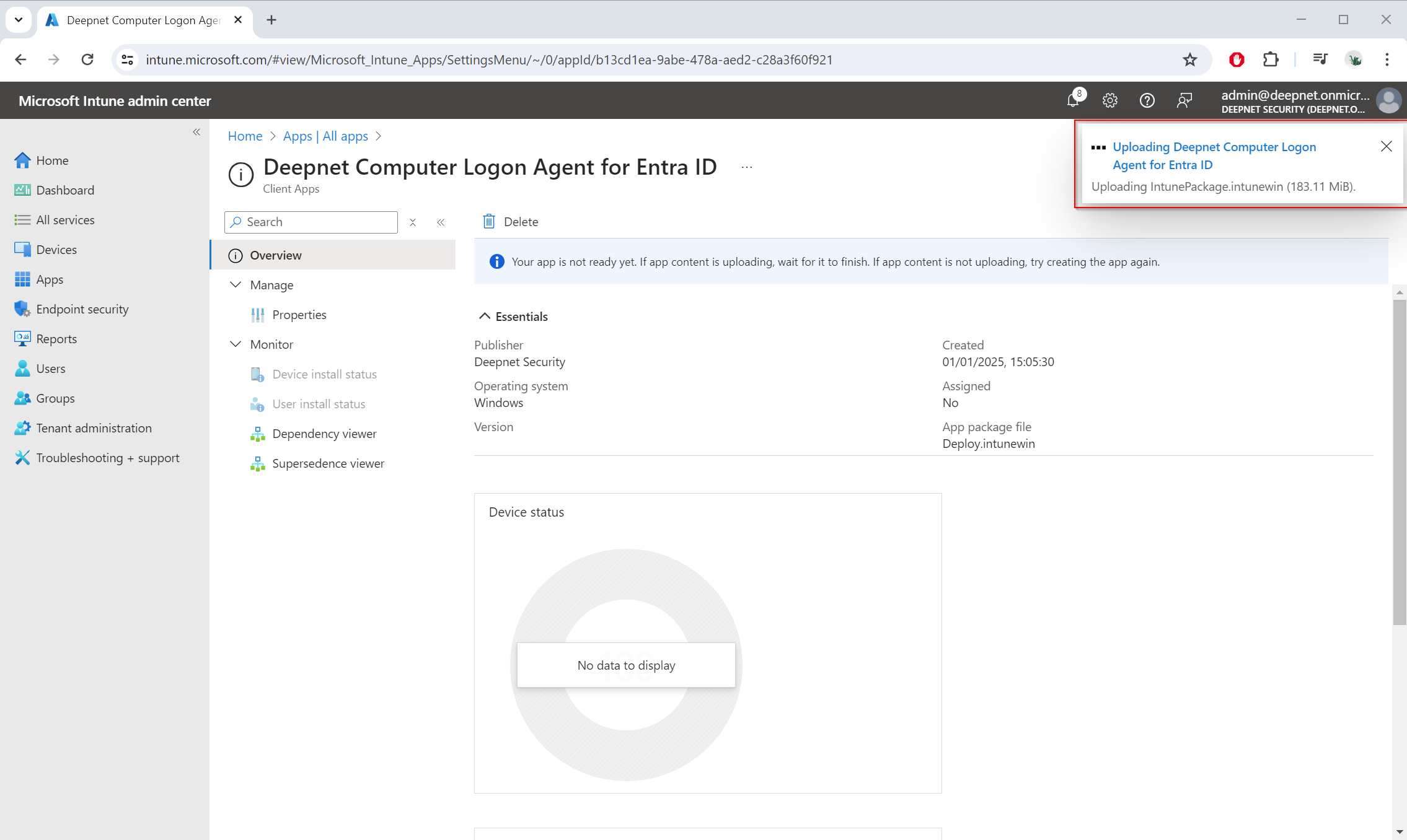Collapse the Monitor section
Viewport: 1407px width, 840px height.
click(236, 344)
